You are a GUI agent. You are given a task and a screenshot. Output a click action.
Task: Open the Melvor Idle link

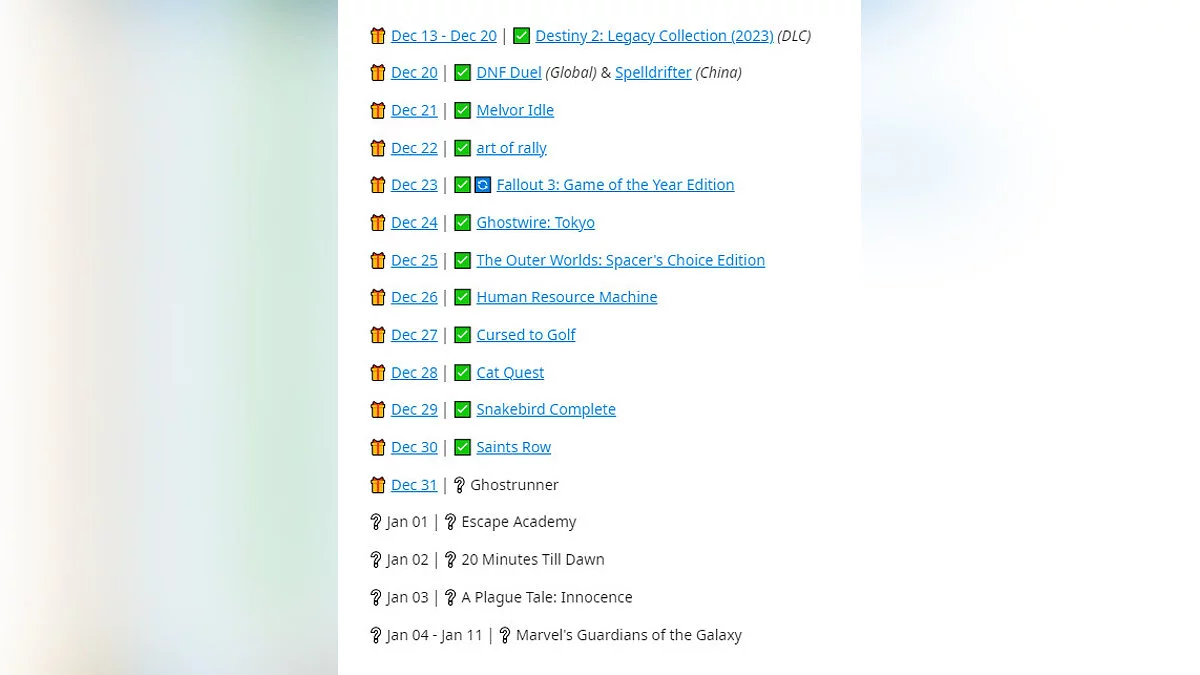515,111
